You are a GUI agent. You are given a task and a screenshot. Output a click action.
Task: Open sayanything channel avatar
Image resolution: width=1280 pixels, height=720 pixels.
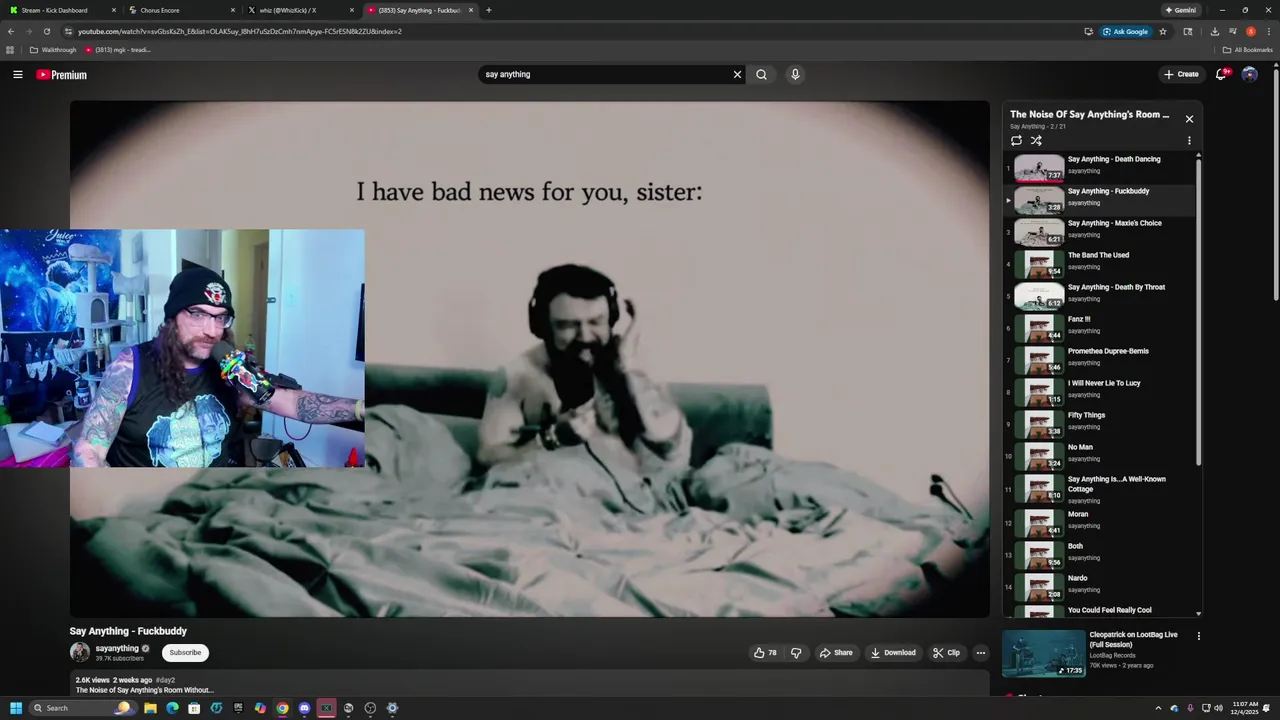80,652
